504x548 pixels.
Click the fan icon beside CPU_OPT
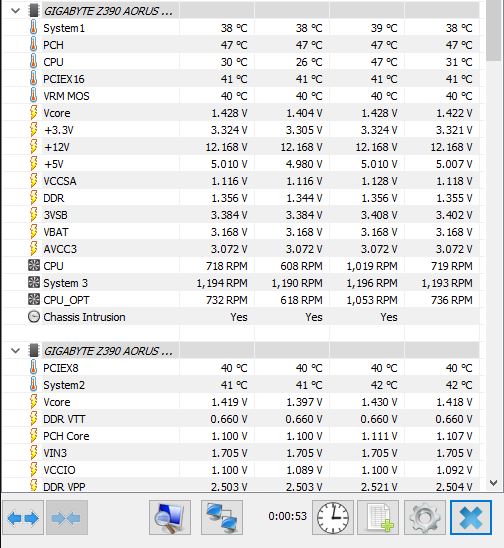click(34, 300)
